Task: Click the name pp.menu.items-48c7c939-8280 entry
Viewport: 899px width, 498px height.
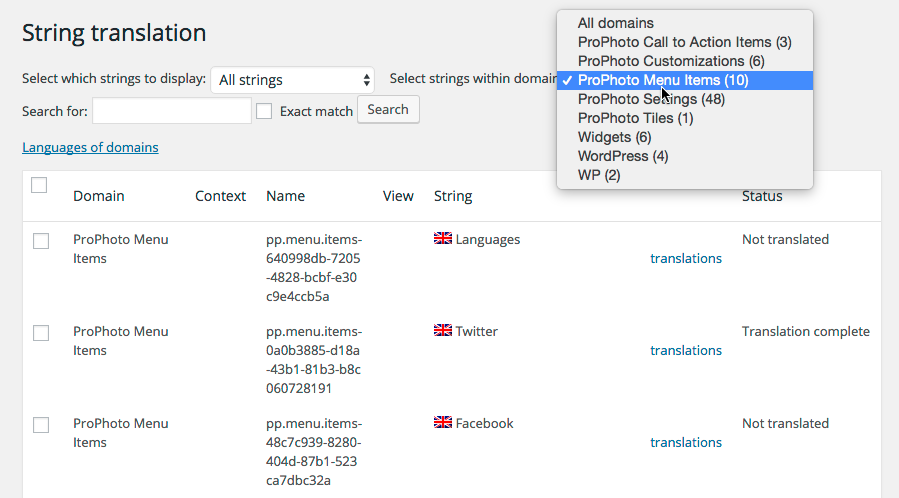Action: click(x=314, y=452)
